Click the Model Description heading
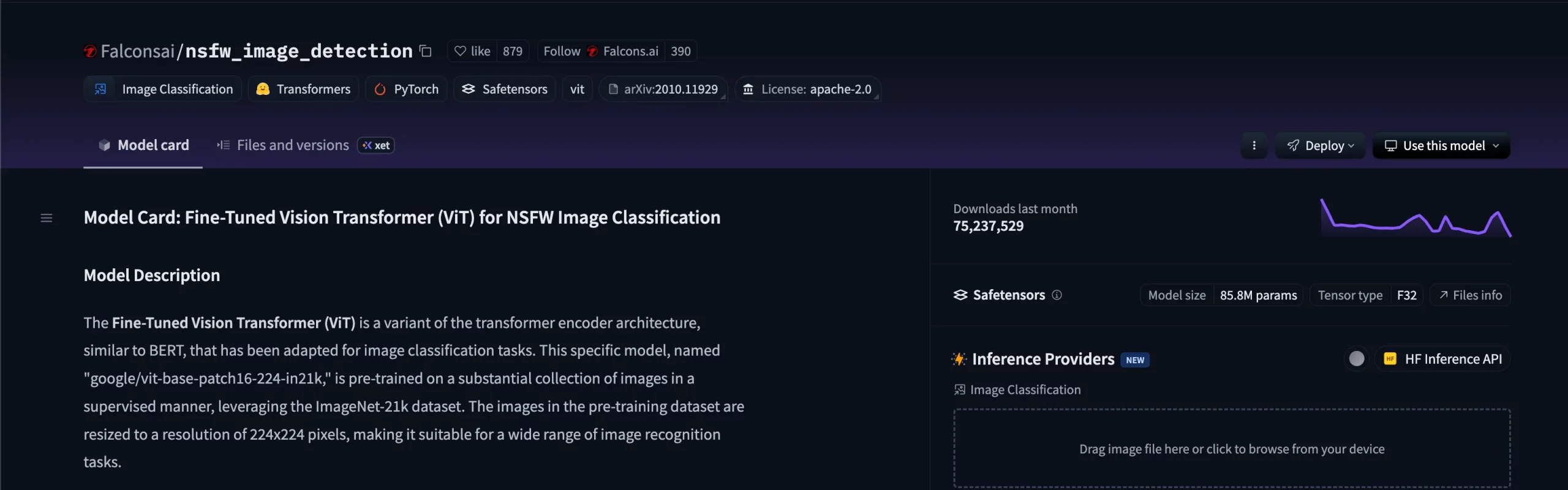Viewport: 1568px width, 490px height. click(152, 276)
